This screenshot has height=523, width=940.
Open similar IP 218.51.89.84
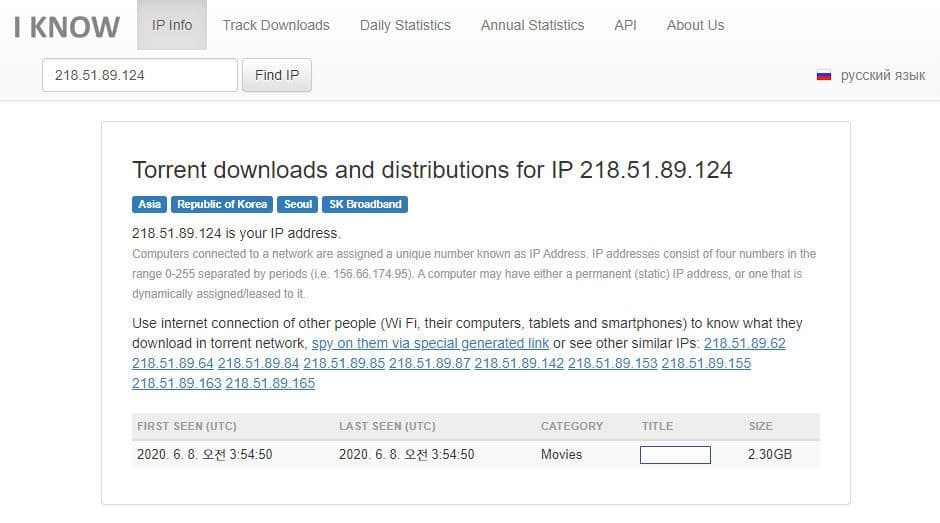[x=258, y=363]
